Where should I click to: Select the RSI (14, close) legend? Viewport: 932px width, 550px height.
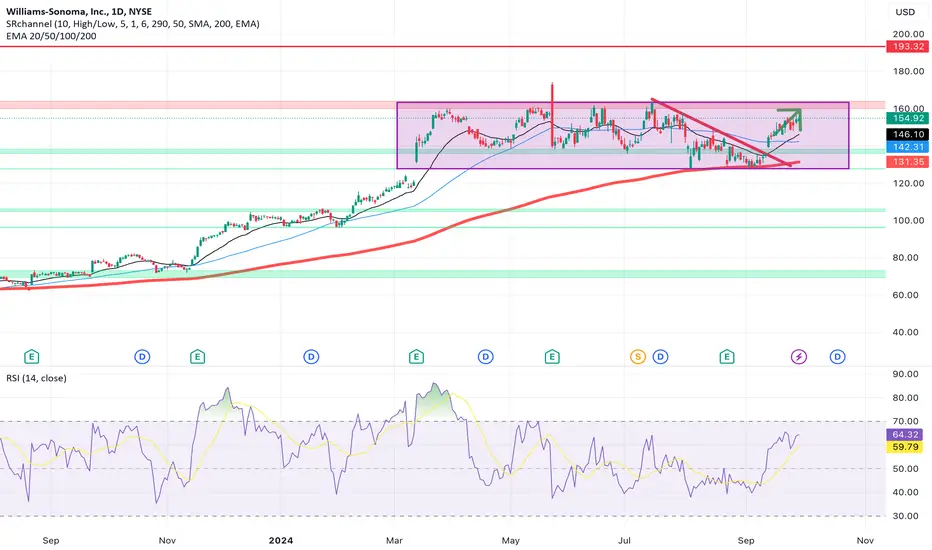tap(36, 378)
